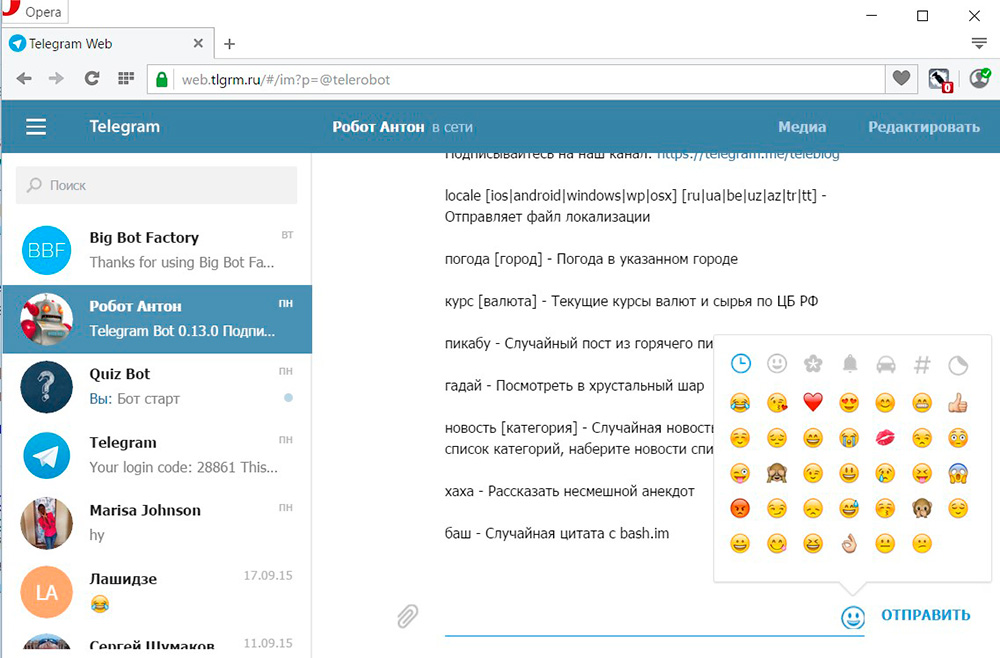Insert the see-no-evil monkey emoji

tap(777, 473)
